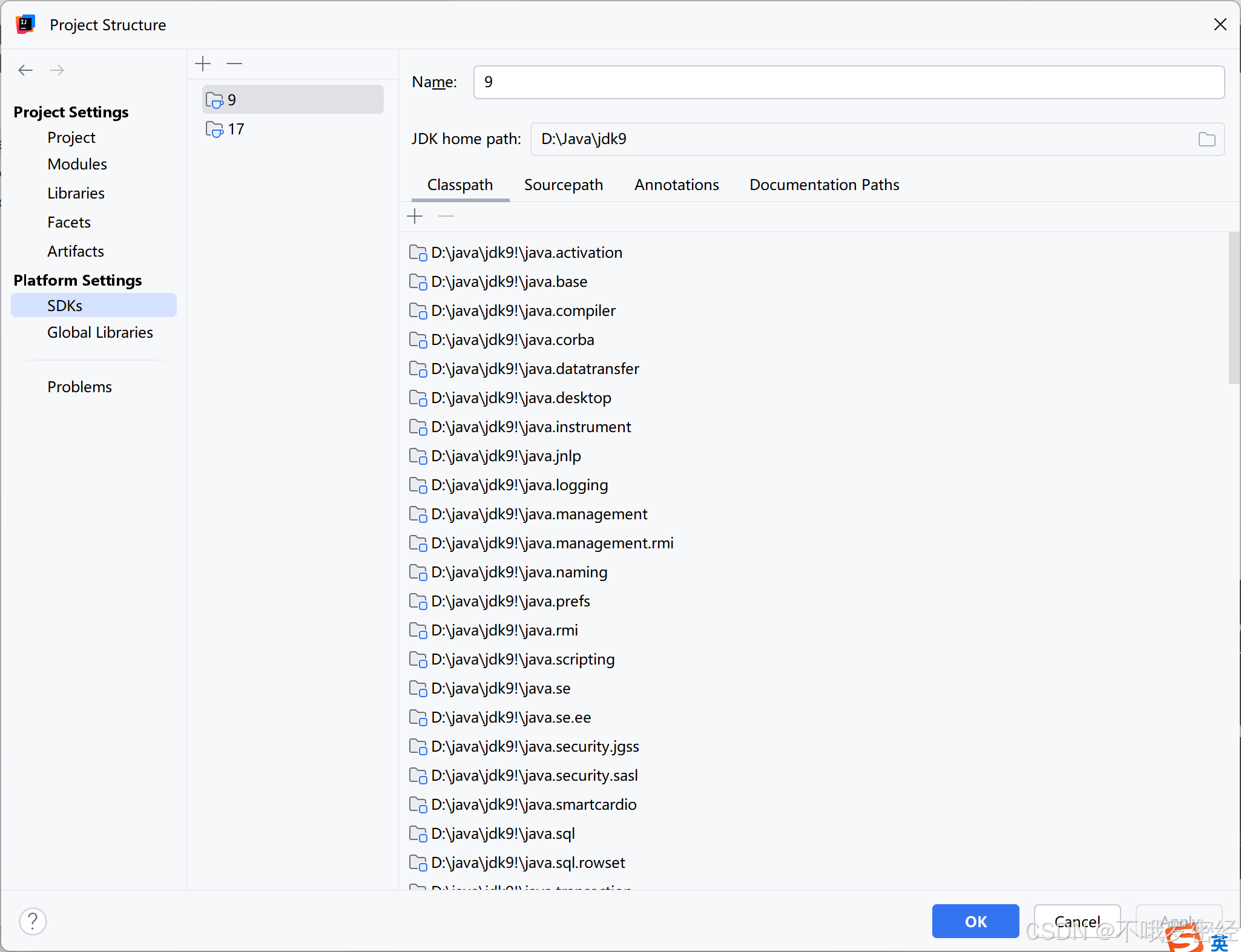Select the java.desktop classpath entry
This screenshot has width=1241, height=952.
[521, 398]
